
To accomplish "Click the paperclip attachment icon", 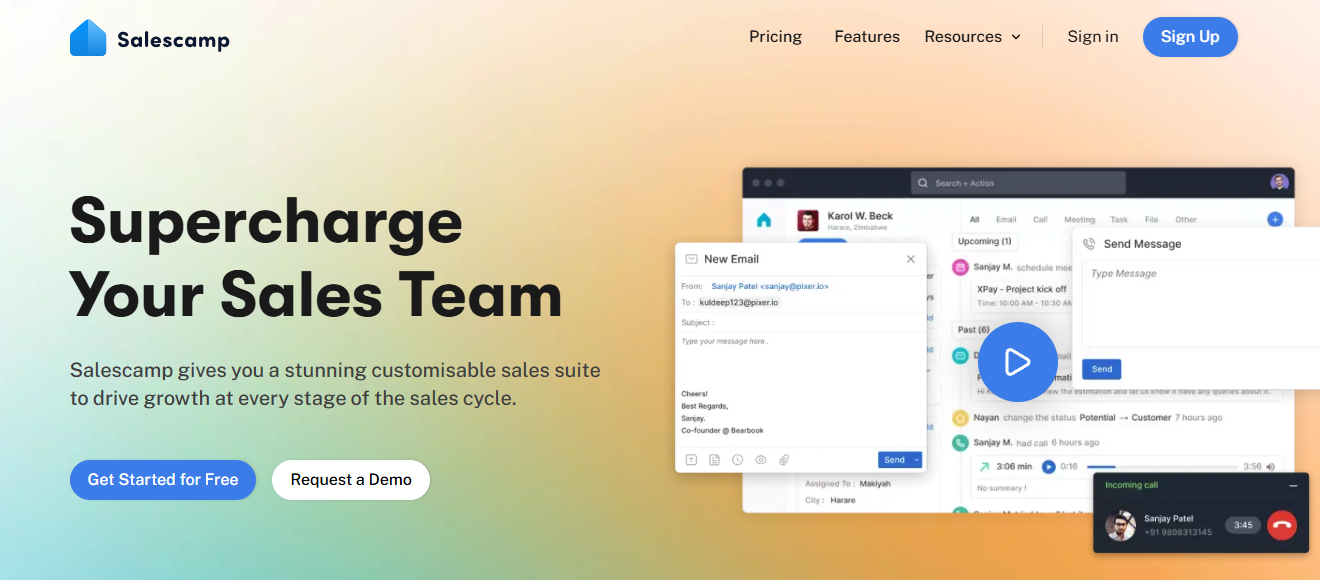I will (784, 460).
